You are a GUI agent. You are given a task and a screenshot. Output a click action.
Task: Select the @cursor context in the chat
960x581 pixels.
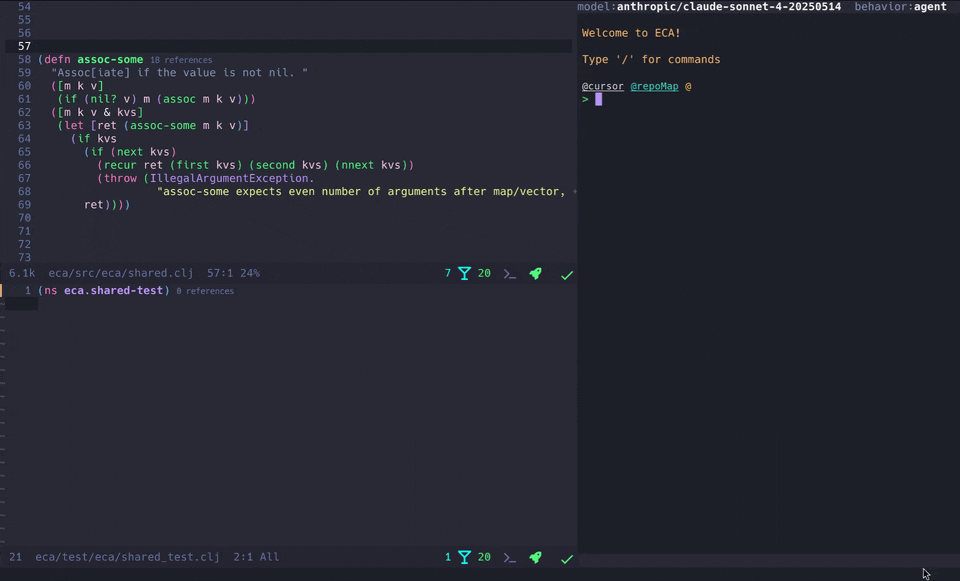coord(602,86)
